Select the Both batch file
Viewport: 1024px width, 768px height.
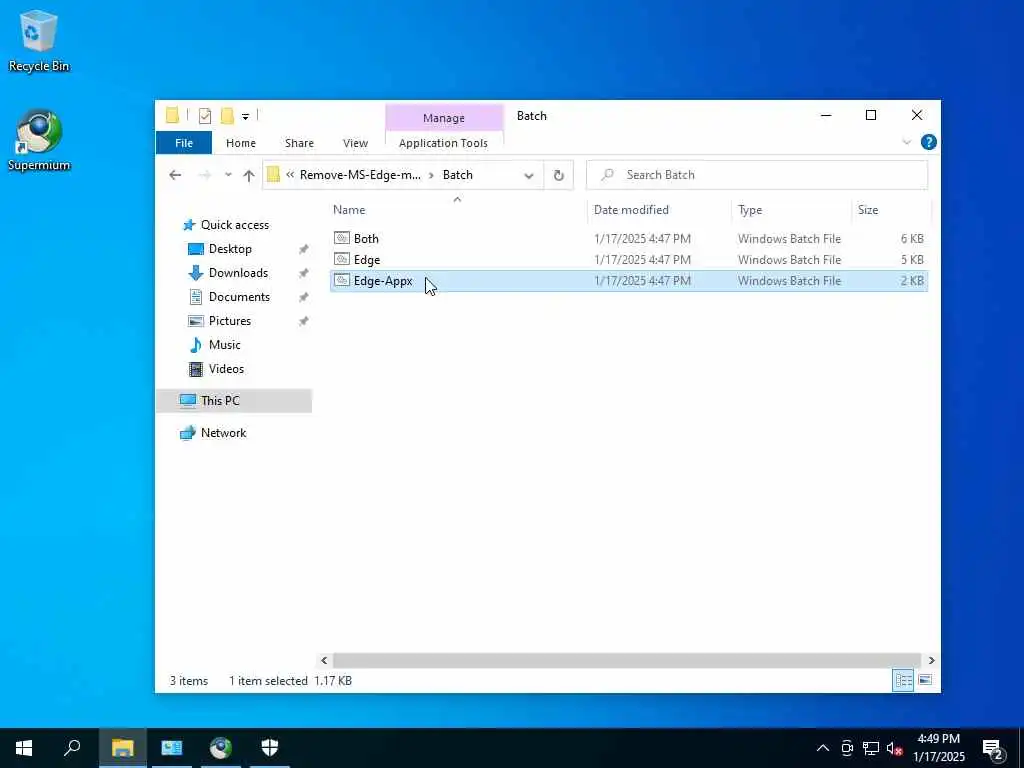(628, 239)
